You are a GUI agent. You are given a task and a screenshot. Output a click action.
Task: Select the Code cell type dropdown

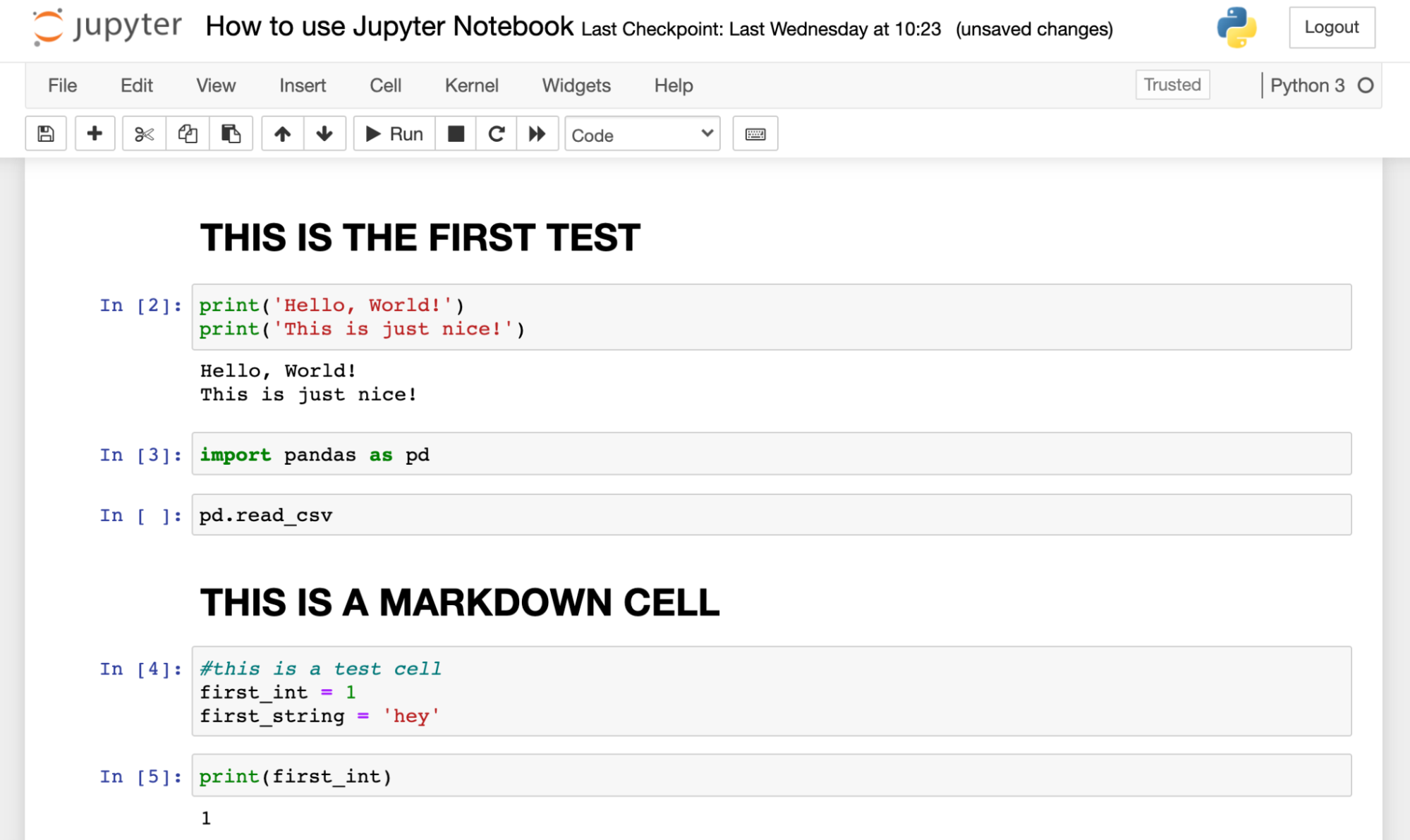642,134
